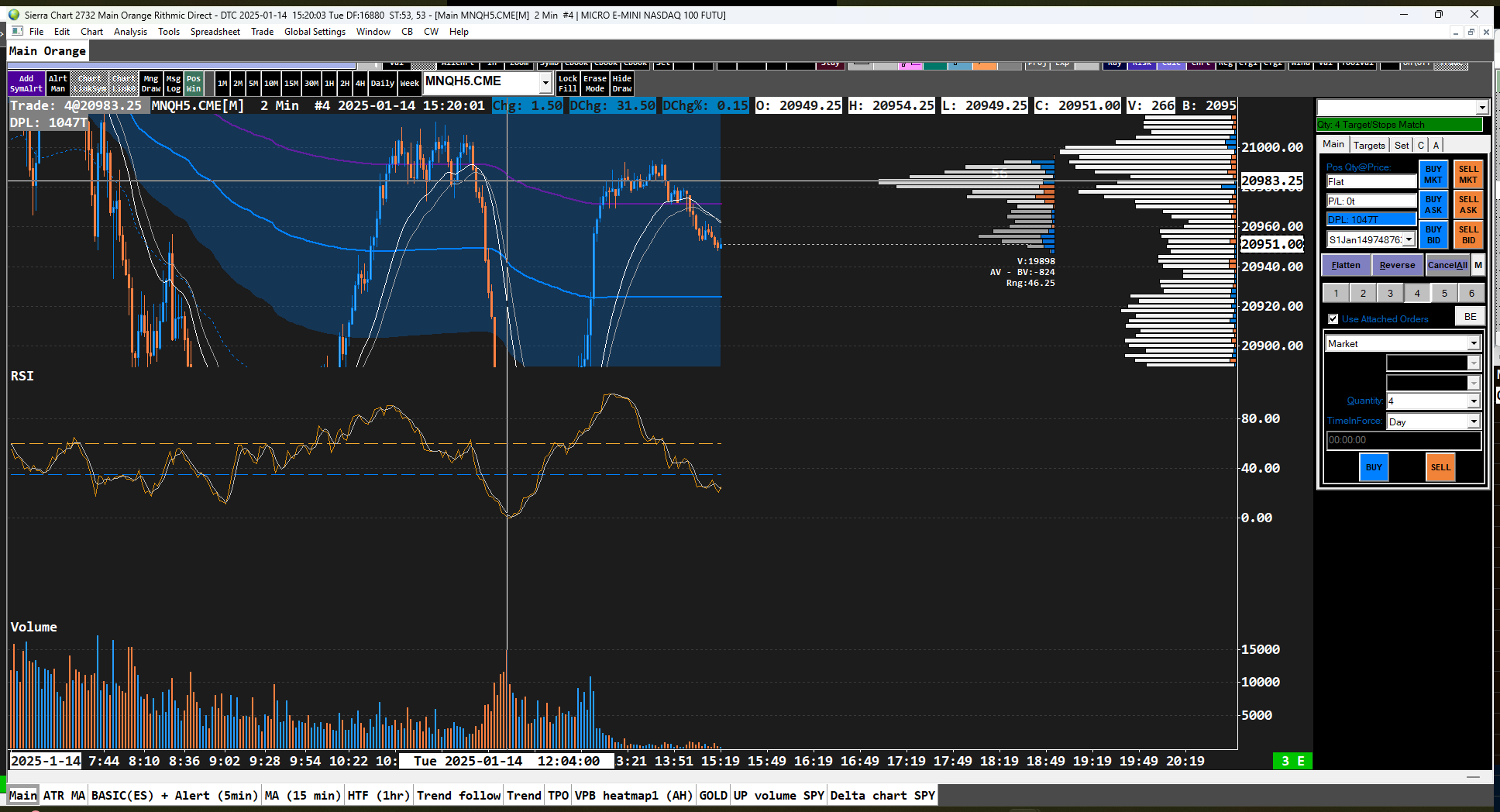Click the Add SymAlrt toolbar button
Viewport: 1500px width, 812px height.
(26, 84)
